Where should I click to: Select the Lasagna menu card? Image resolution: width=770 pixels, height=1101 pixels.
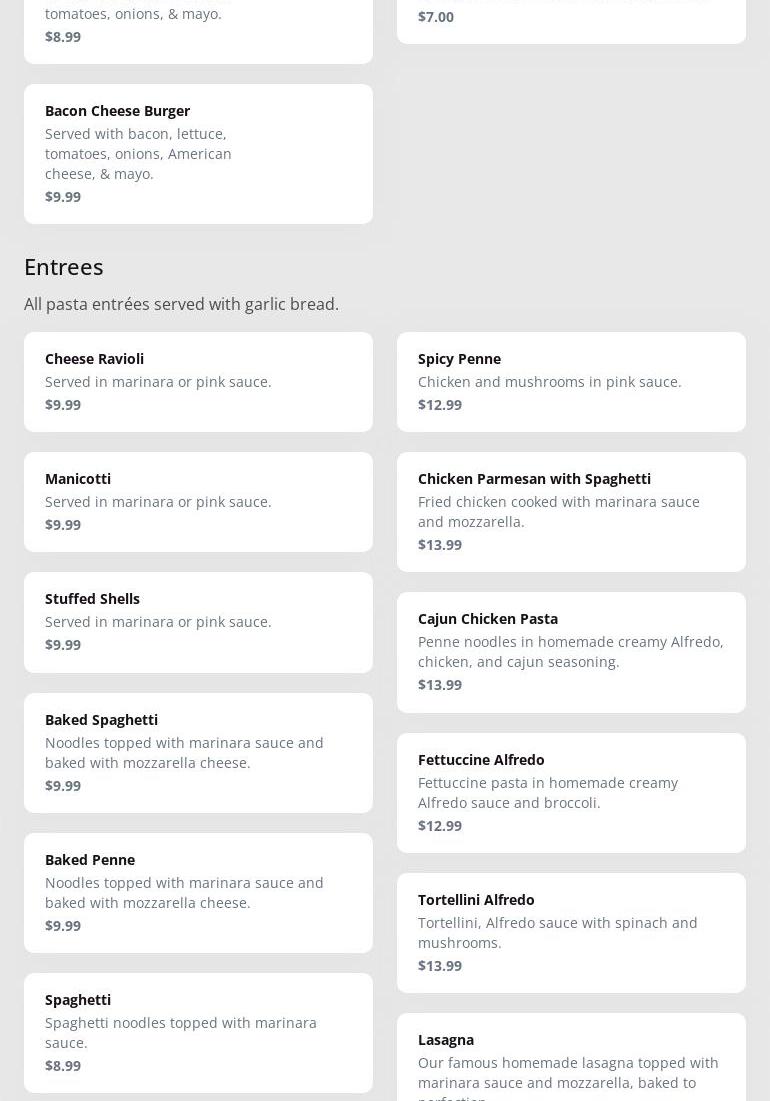(571, 1057)
